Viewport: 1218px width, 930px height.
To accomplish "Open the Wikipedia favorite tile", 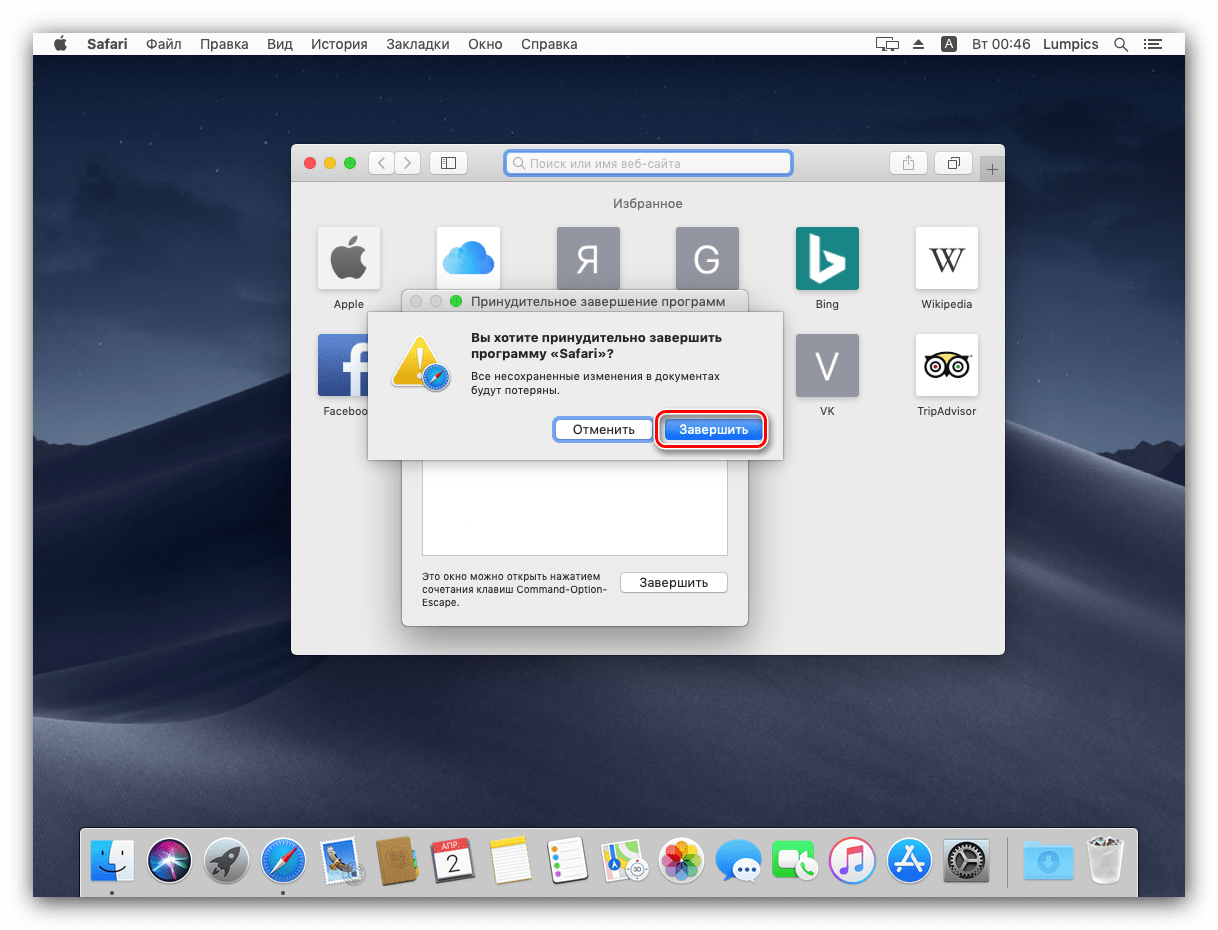I will pos(946,259).
